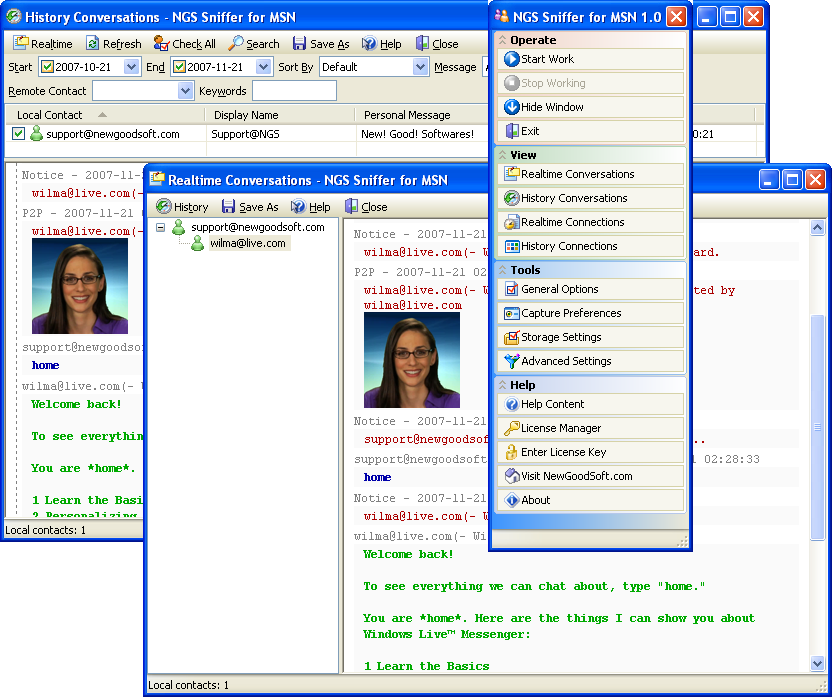
Task: Click the Refresh icon in the History Conversations toolbar
Action: [92, 43]
